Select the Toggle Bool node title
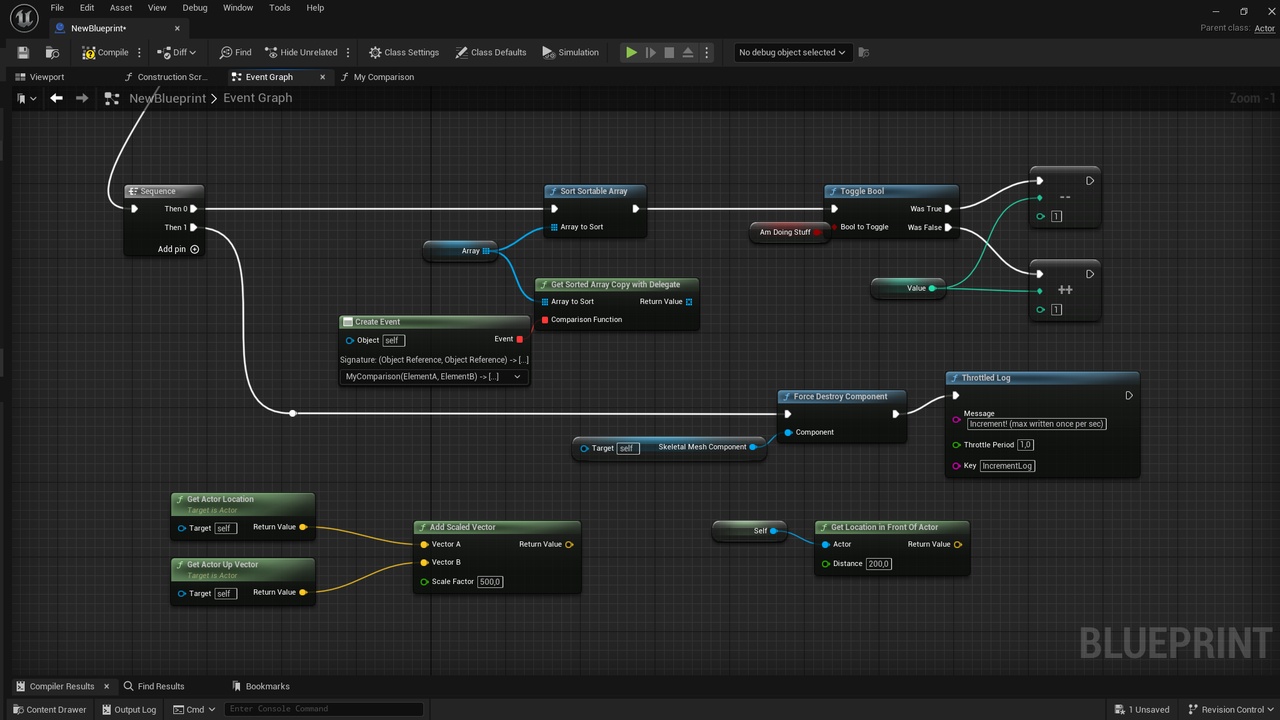This screenshot has width=1280, height=720. (862, 191)
